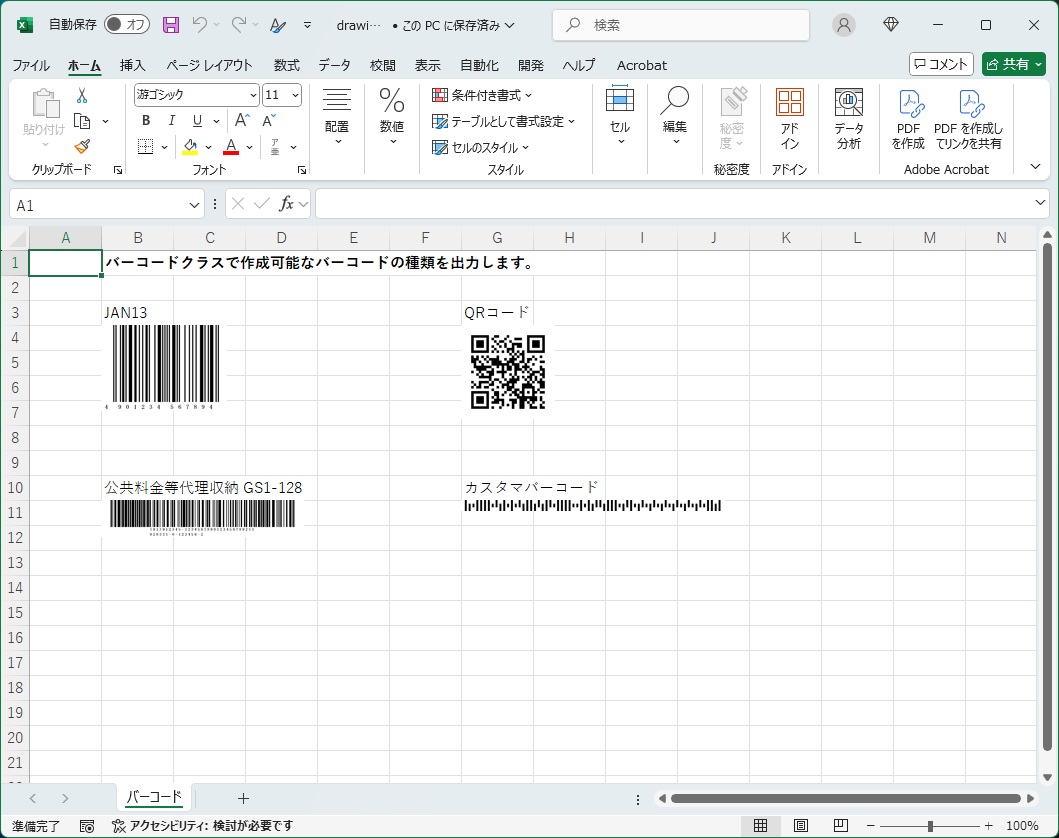Apply Italic formatting
Viewport: 1059px width, 838px height.
tap(172, 121)
